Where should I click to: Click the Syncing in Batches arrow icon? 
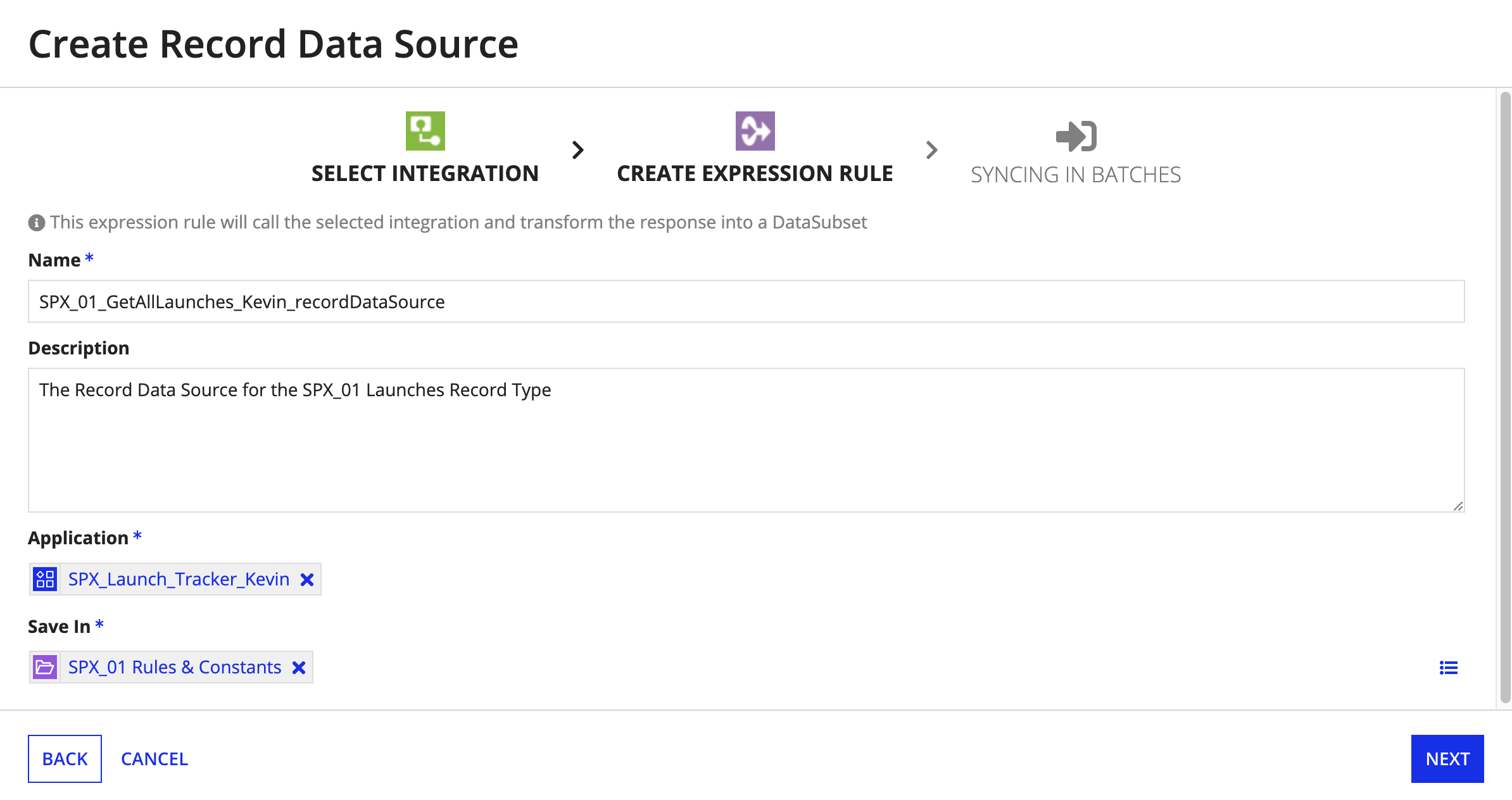pos(1076,136)
